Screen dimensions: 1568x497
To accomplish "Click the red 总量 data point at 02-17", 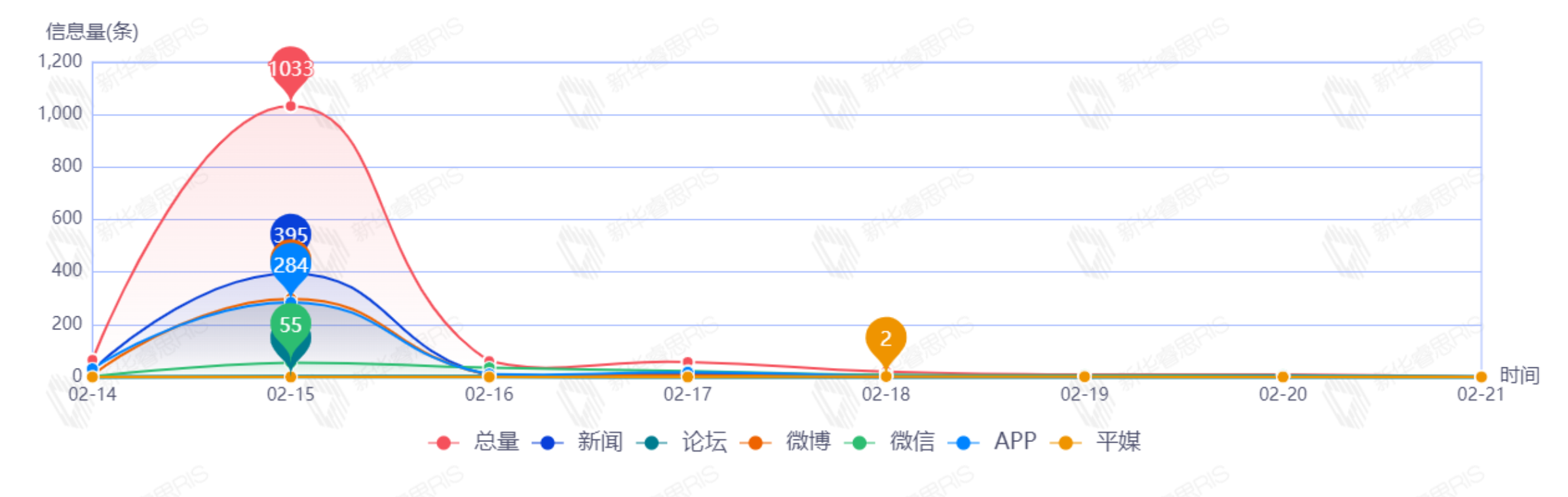I will click(687, 362).
